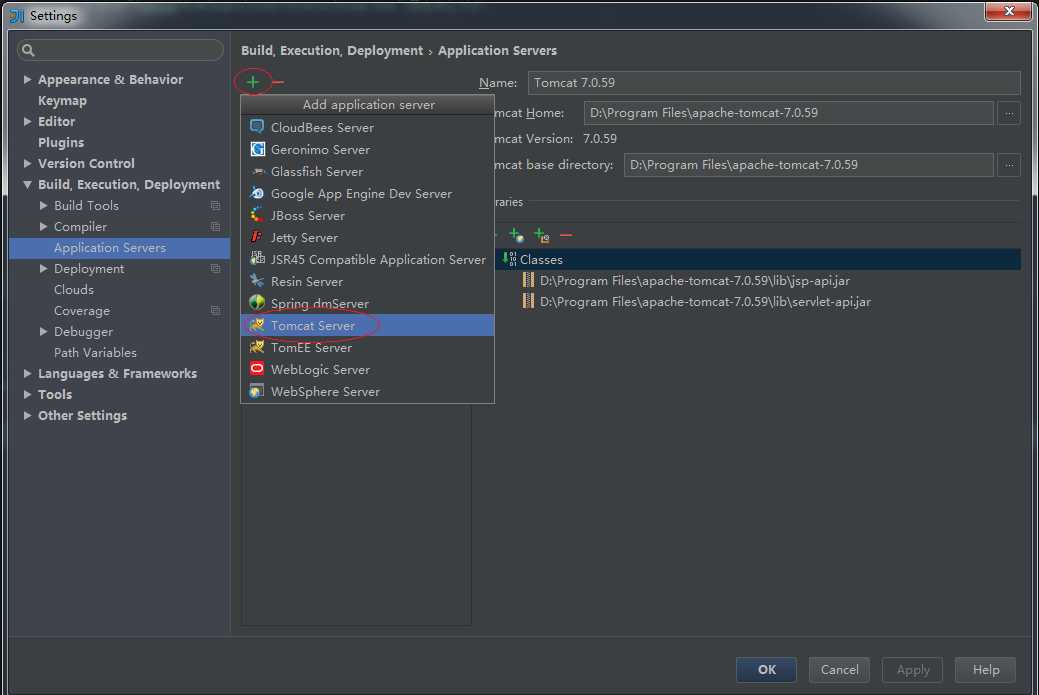Browse for Tomcat base directory button

[x=1009, y=165]
